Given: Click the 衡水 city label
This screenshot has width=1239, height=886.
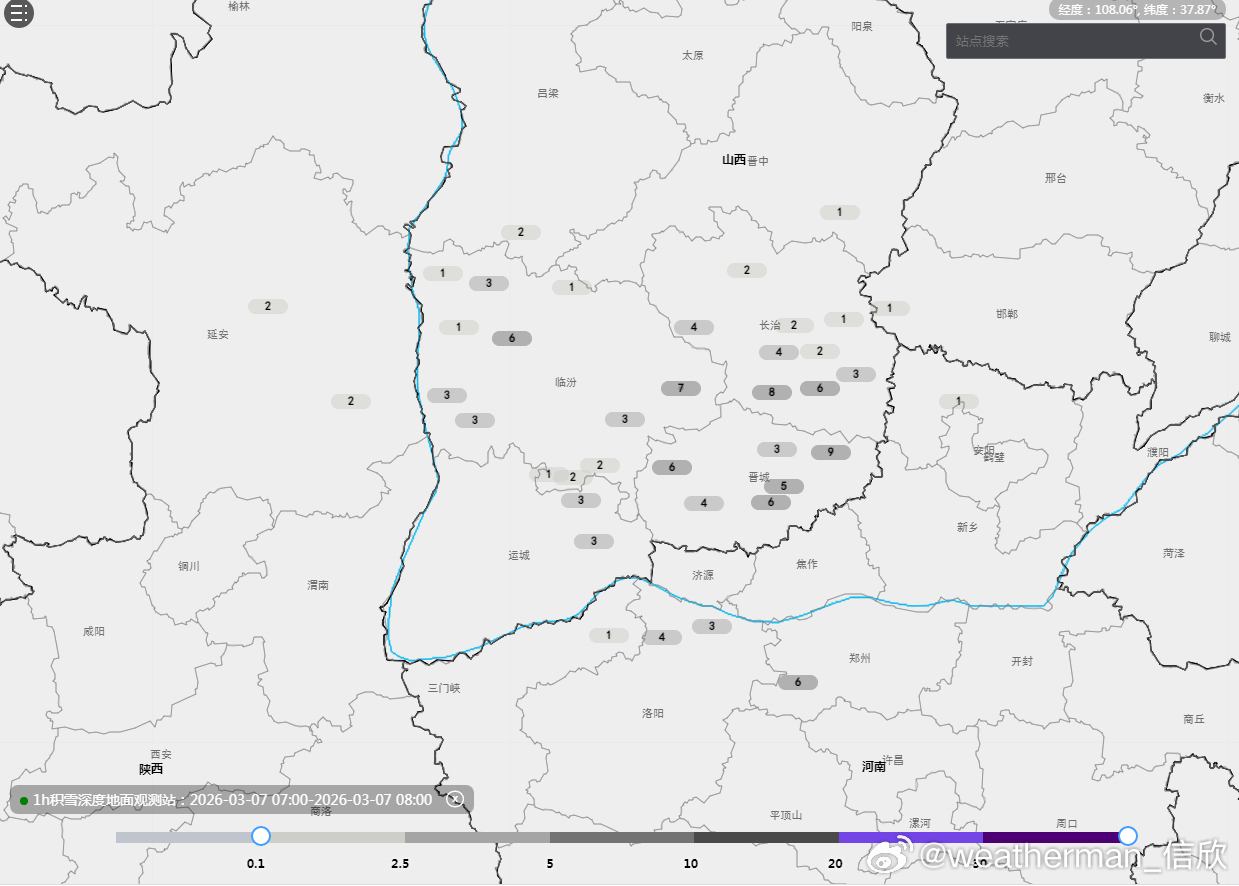Looking at the screenshot, I should [x=1214, y=98].
